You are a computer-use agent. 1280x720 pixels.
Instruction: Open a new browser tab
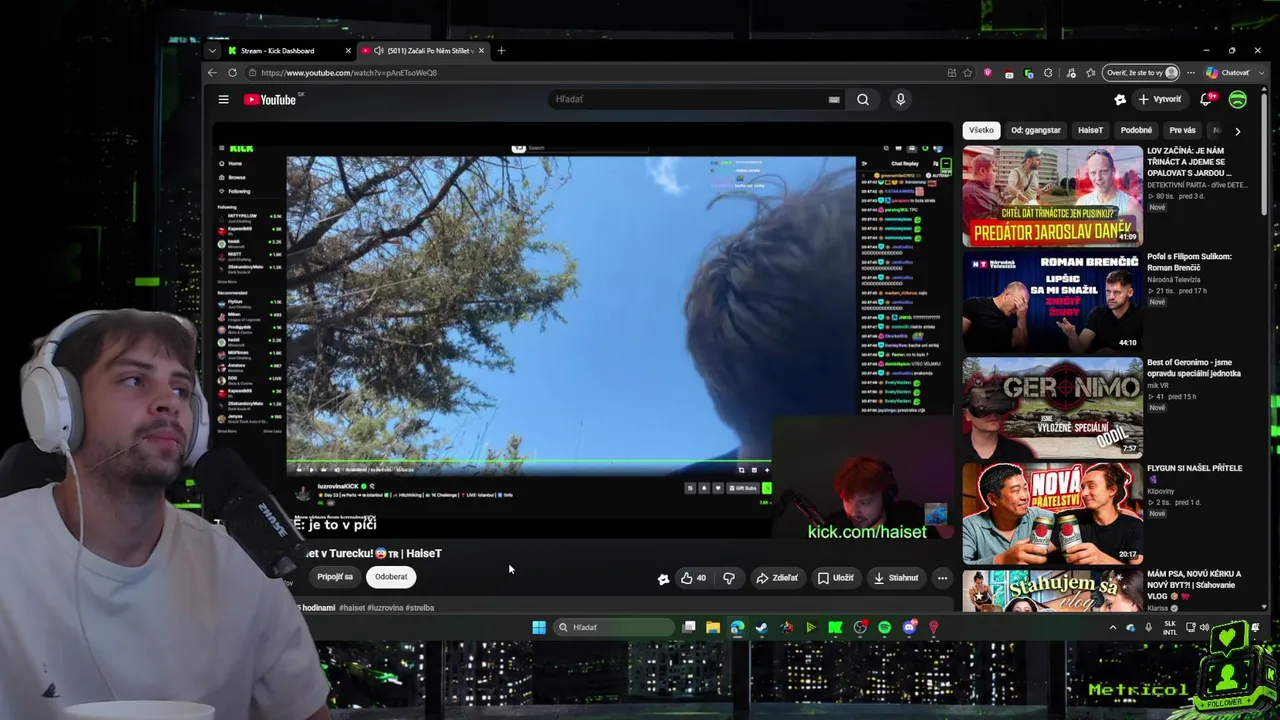501,51
